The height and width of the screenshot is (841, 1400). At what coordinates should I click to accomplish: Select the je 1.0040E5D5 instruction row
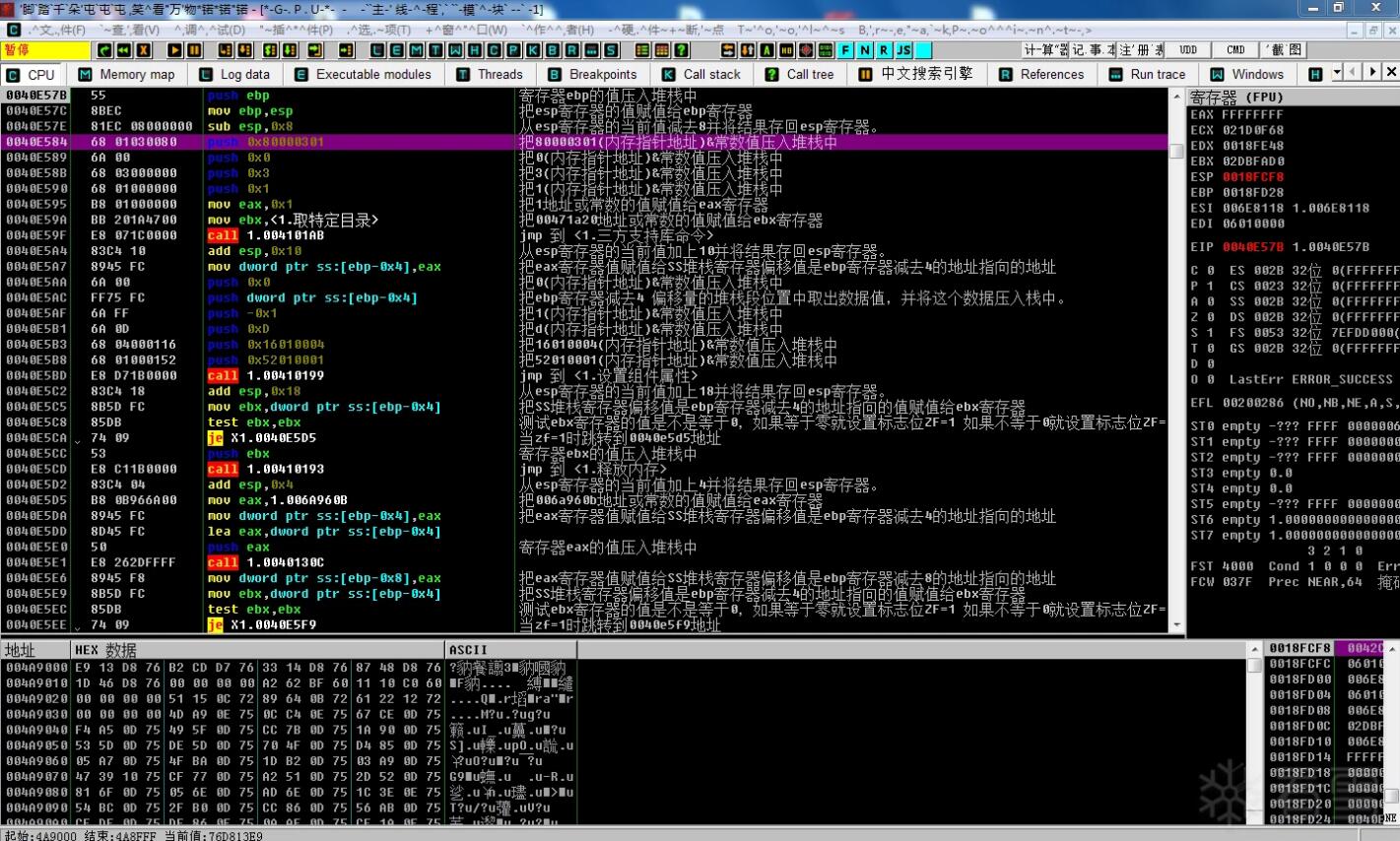tap(585, 438)
